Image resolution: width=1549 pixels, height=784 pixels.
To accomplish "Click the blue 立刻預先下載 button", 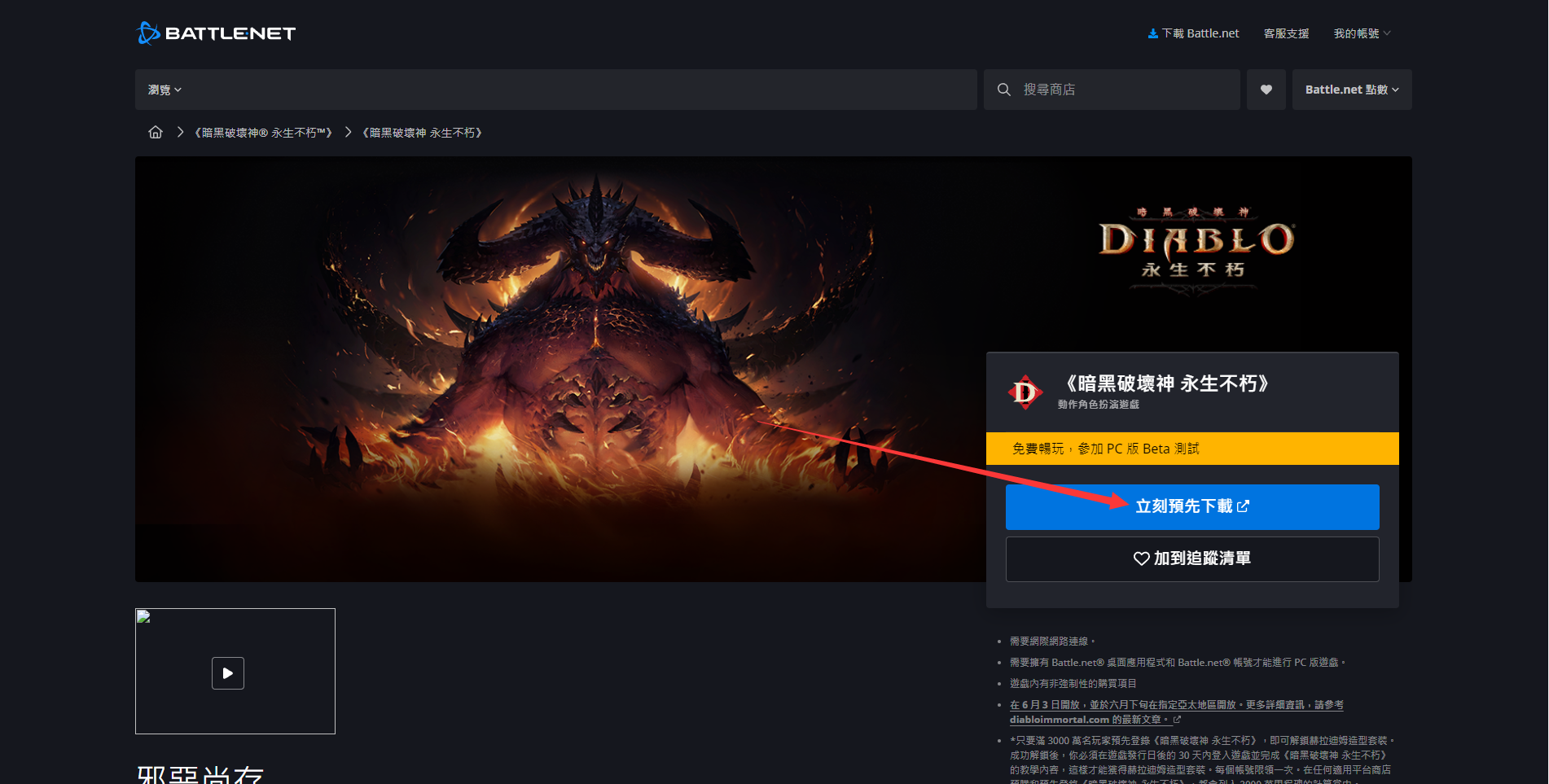I will pos(1191,506).
